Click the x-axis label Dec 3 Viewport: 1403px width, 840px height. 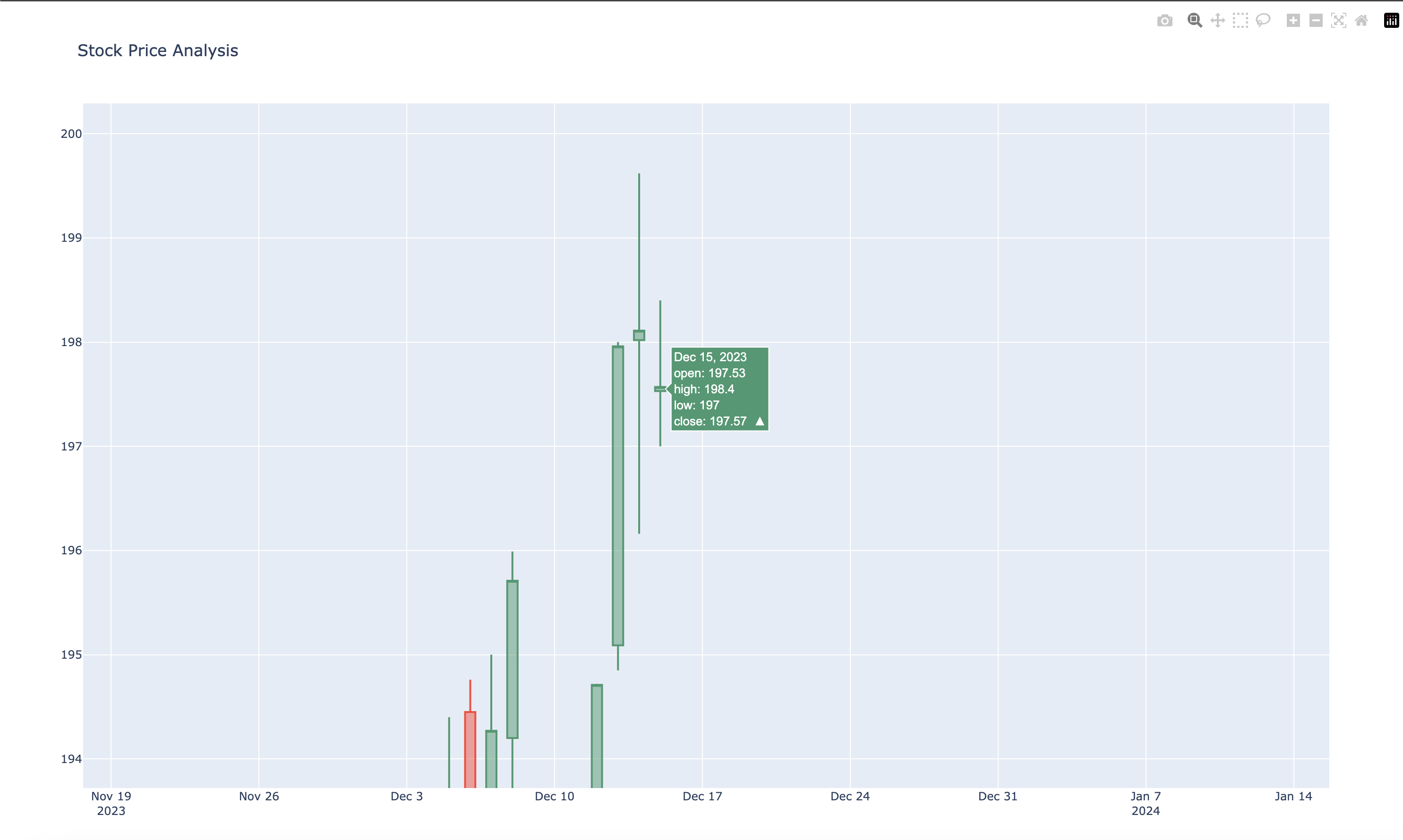coord(407,797)
